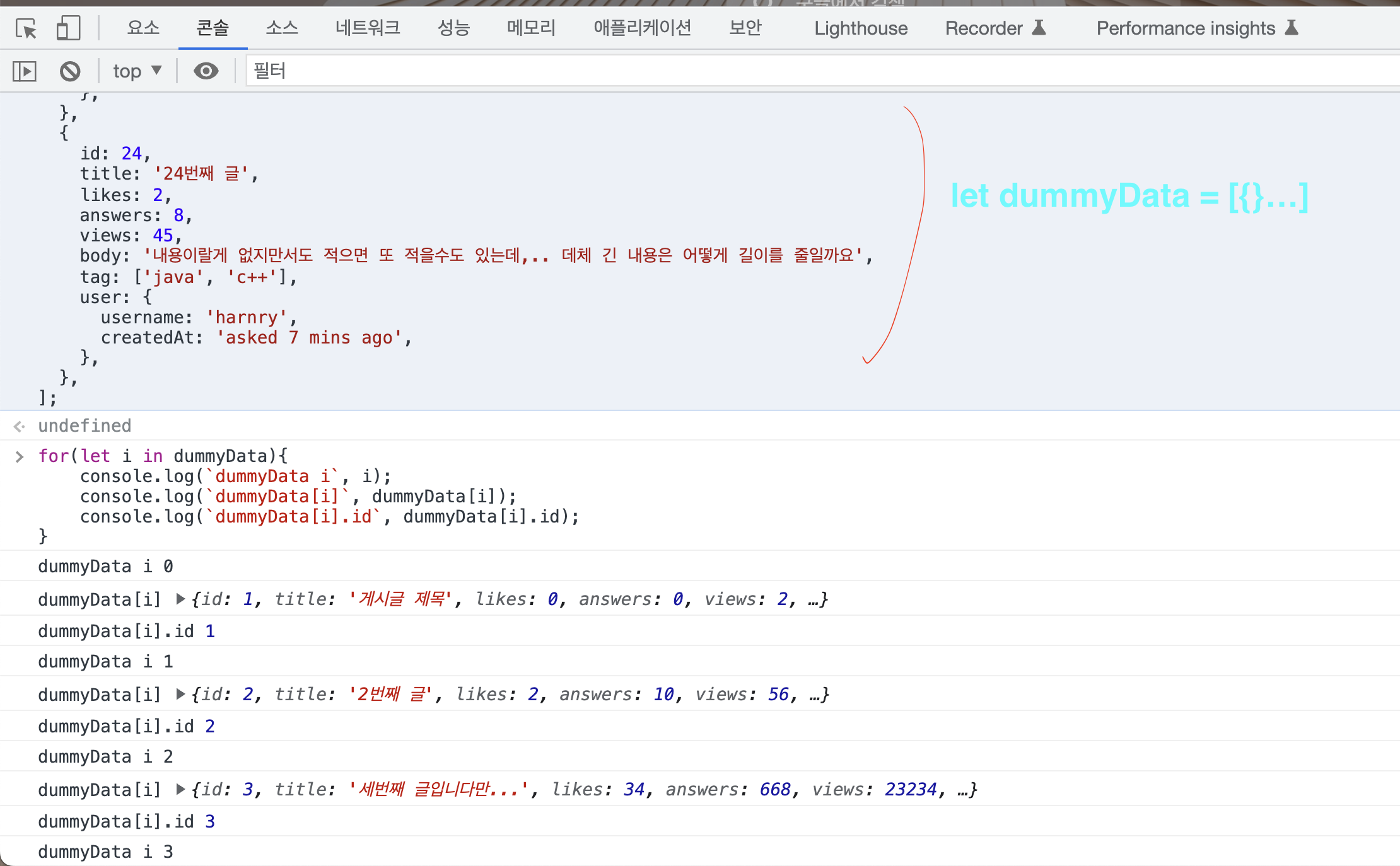This screenshot has width=1400, height=866.
Task: Click the 'for(let i in dummyData){' line
Action: click(x=163, y=456)
